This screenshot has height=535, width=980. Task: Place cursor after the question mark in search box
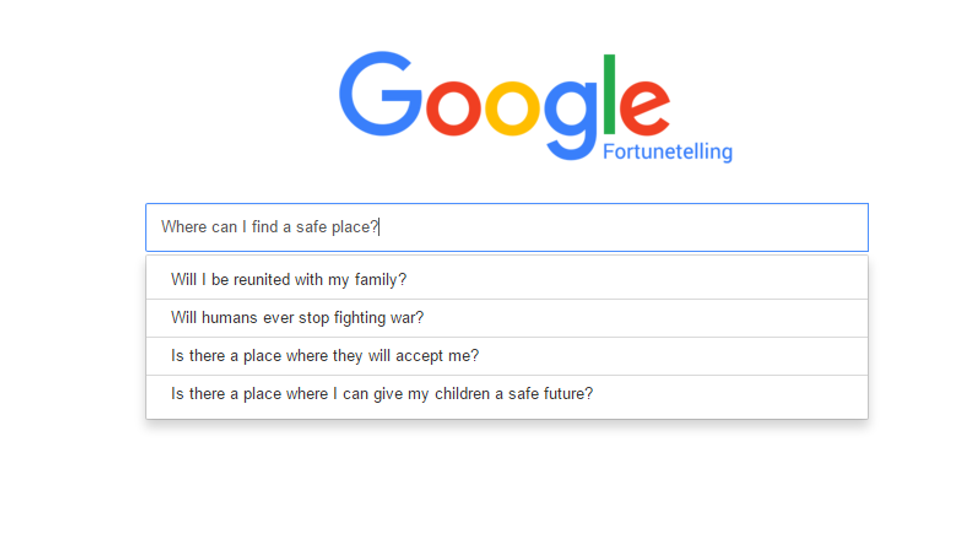(x=380, y=227)
